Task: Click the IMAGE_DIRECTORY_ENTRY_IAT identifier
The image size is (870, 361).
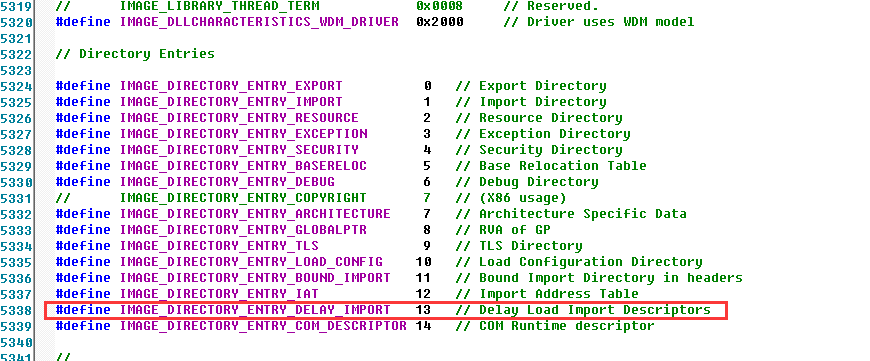Action: [x=219, y=294]
